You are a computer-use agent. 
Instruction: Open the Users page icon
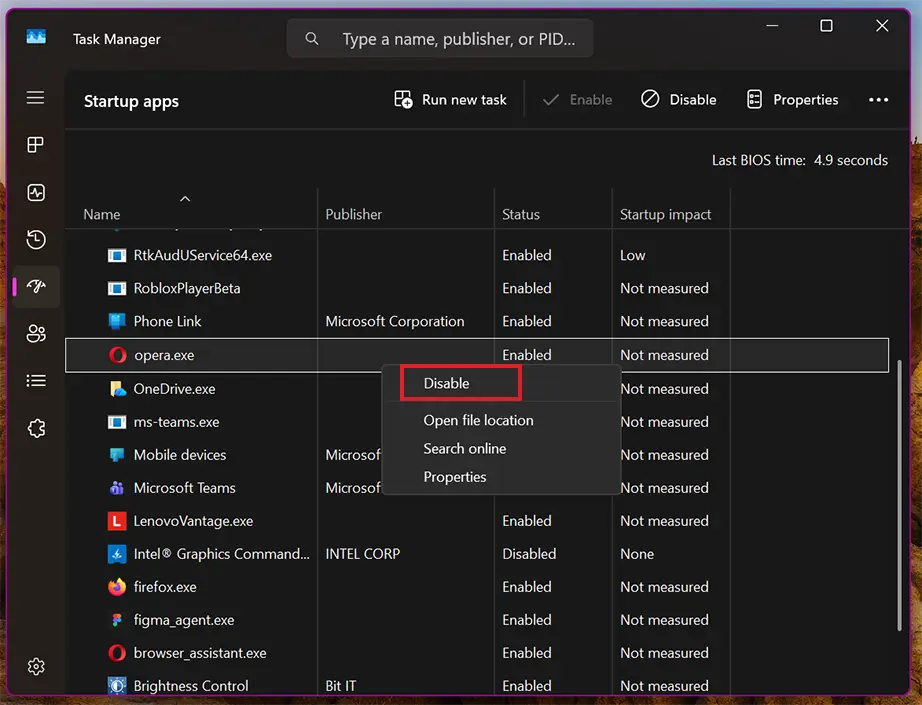point(36,333)
